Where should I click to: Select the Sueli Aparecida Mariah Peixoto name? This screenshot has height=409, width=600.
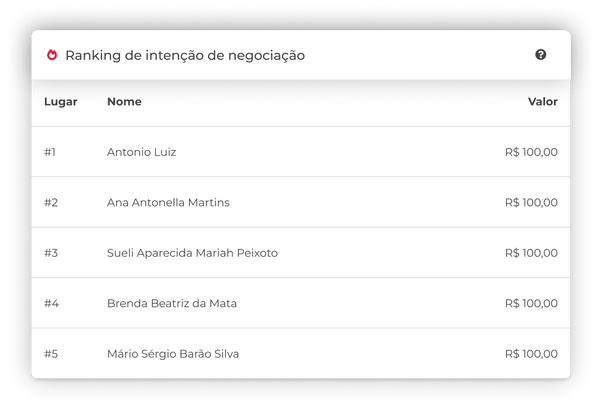192,253
